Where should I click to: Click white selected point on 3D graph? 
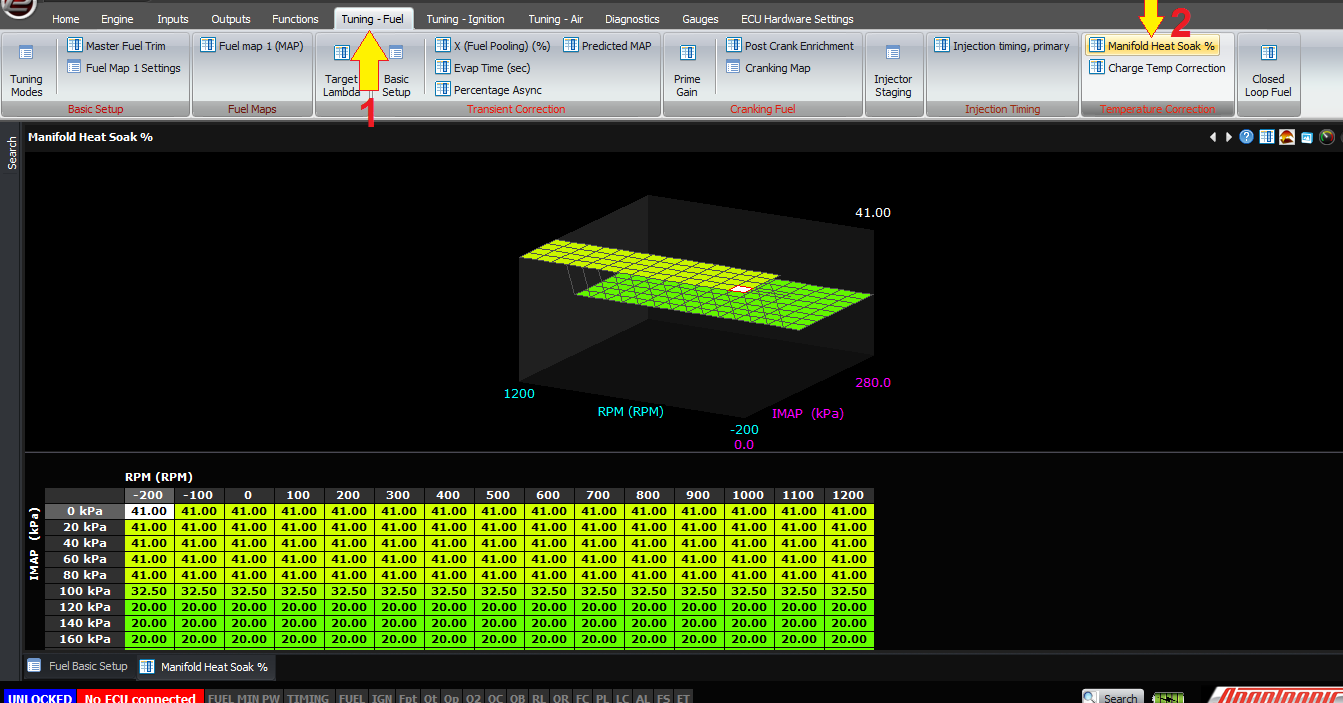pos(740,289)
